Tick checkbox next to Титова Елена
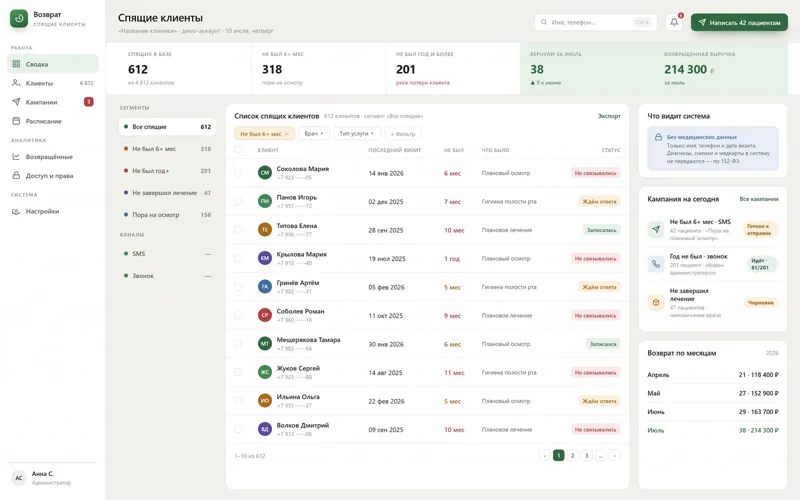Viewport: 800px width, 500px height. point(238,230)
